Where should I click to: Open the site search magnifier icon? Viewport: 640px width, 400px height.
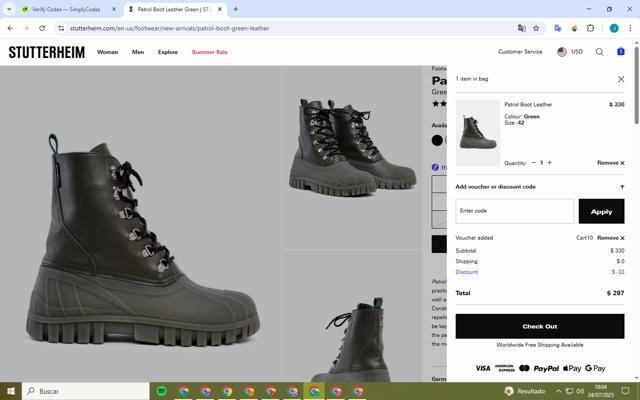point(599,52)
